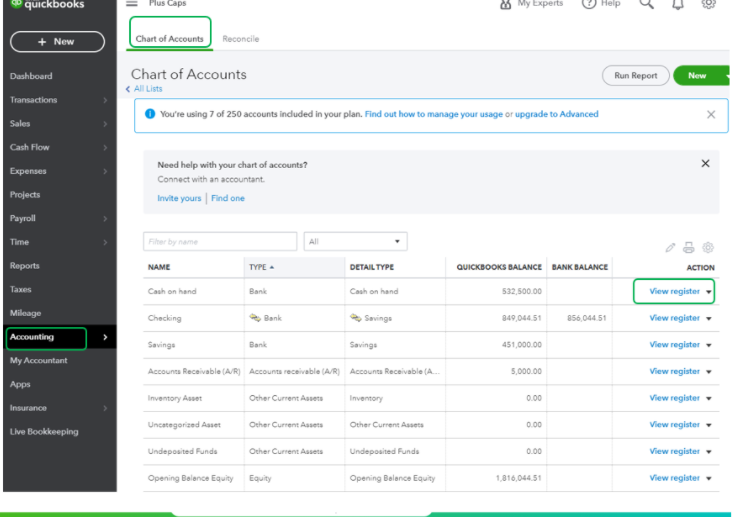Image resolution: width=732 pixels, height=517 pixels.
Task: Click the print list icon
Action: pyautogui.click(x=689, y=248)
